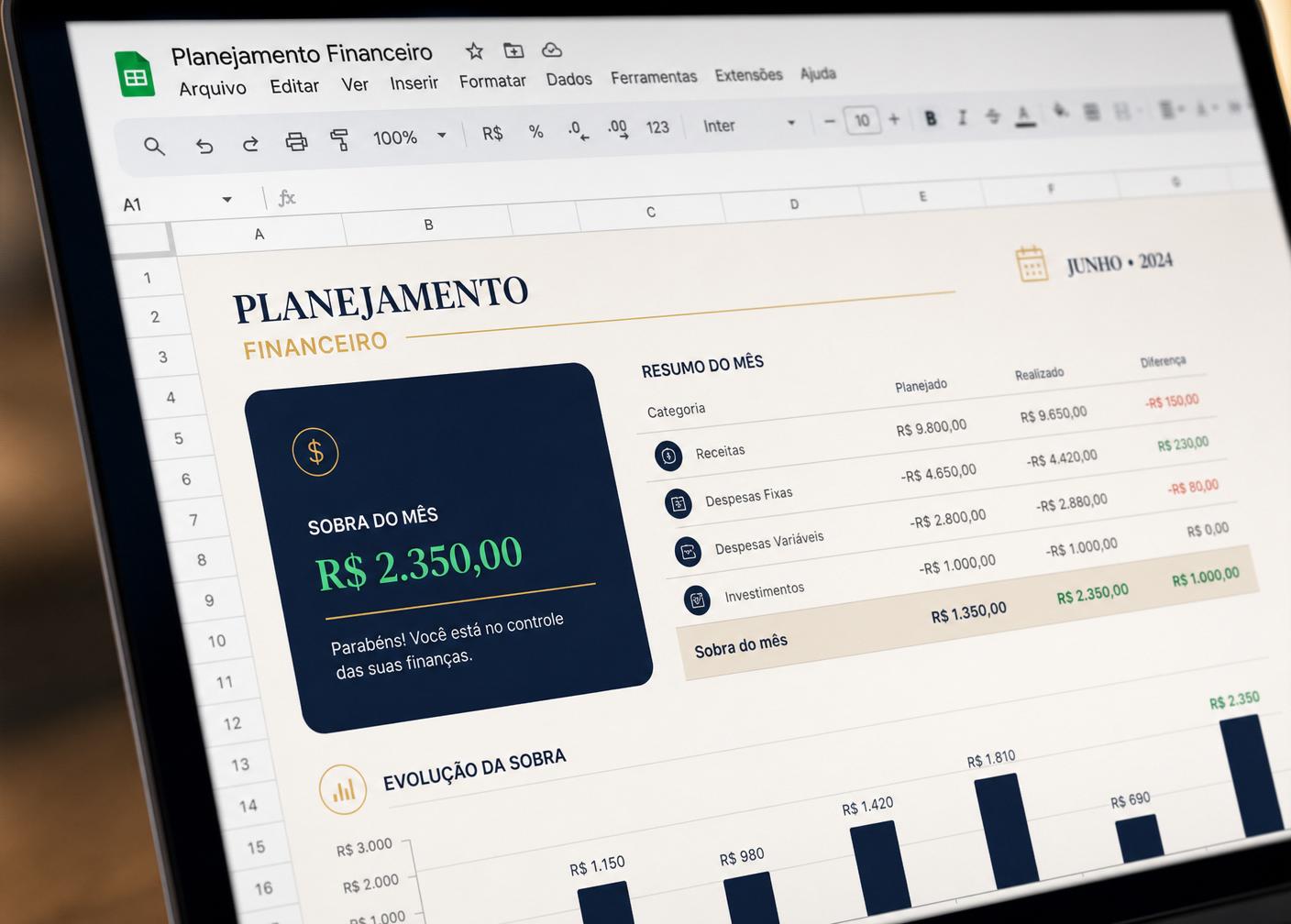Toggle strikethrough formatting
This screenshot has width=1291, height=924.
993,115
